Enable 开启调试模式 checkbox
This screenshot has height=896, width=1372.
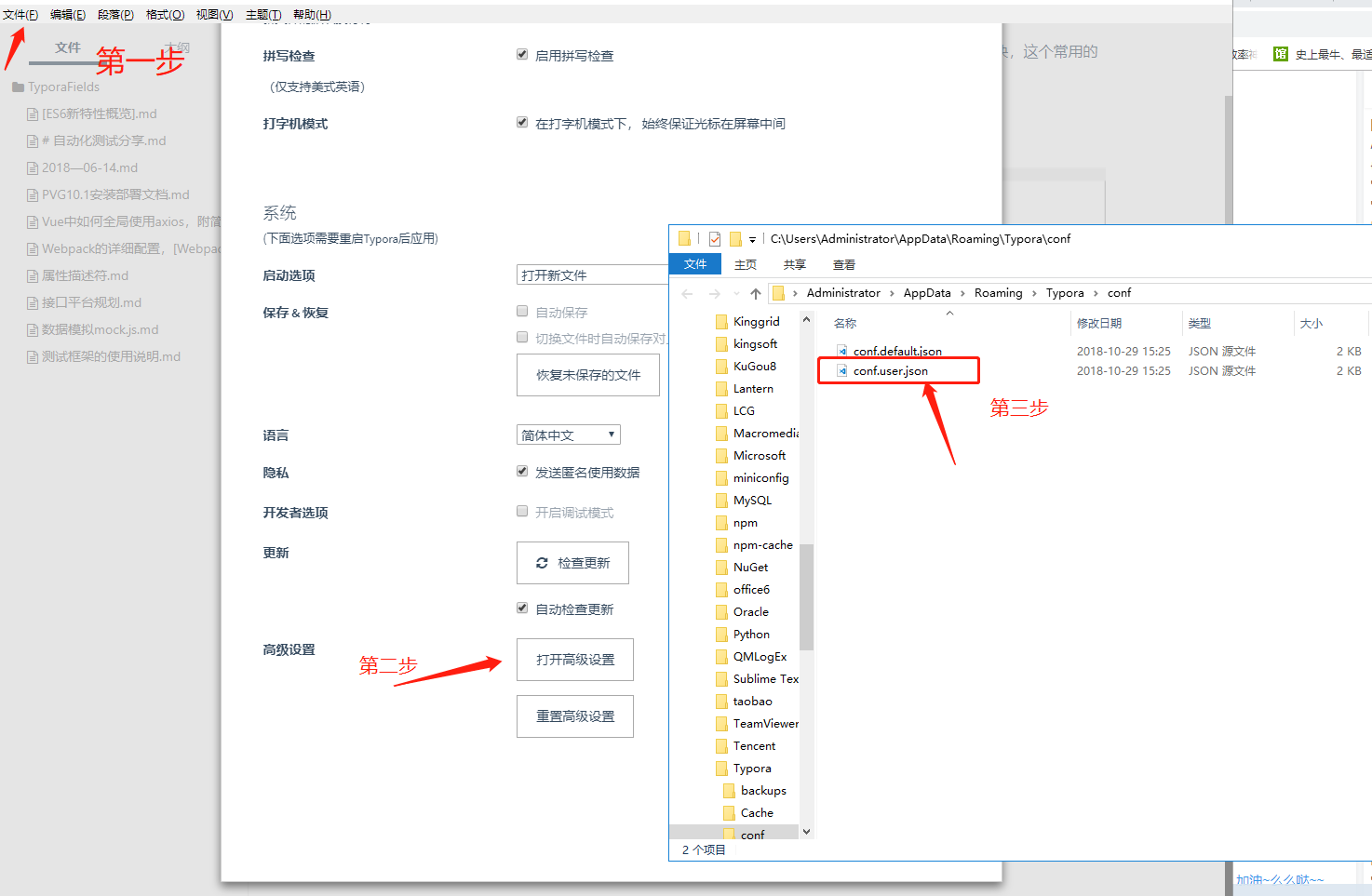coord(522,511)
